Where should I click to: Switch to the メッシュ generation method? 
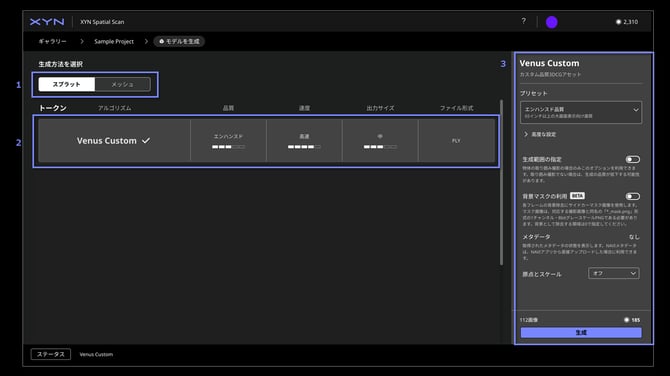[x=123, y=84]
